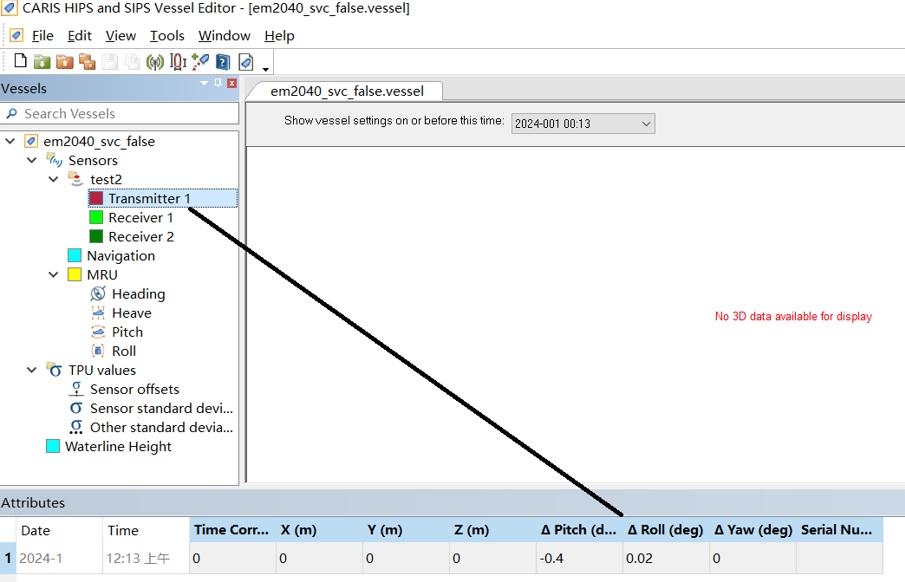Open the Tools menu

click(167, 36)
